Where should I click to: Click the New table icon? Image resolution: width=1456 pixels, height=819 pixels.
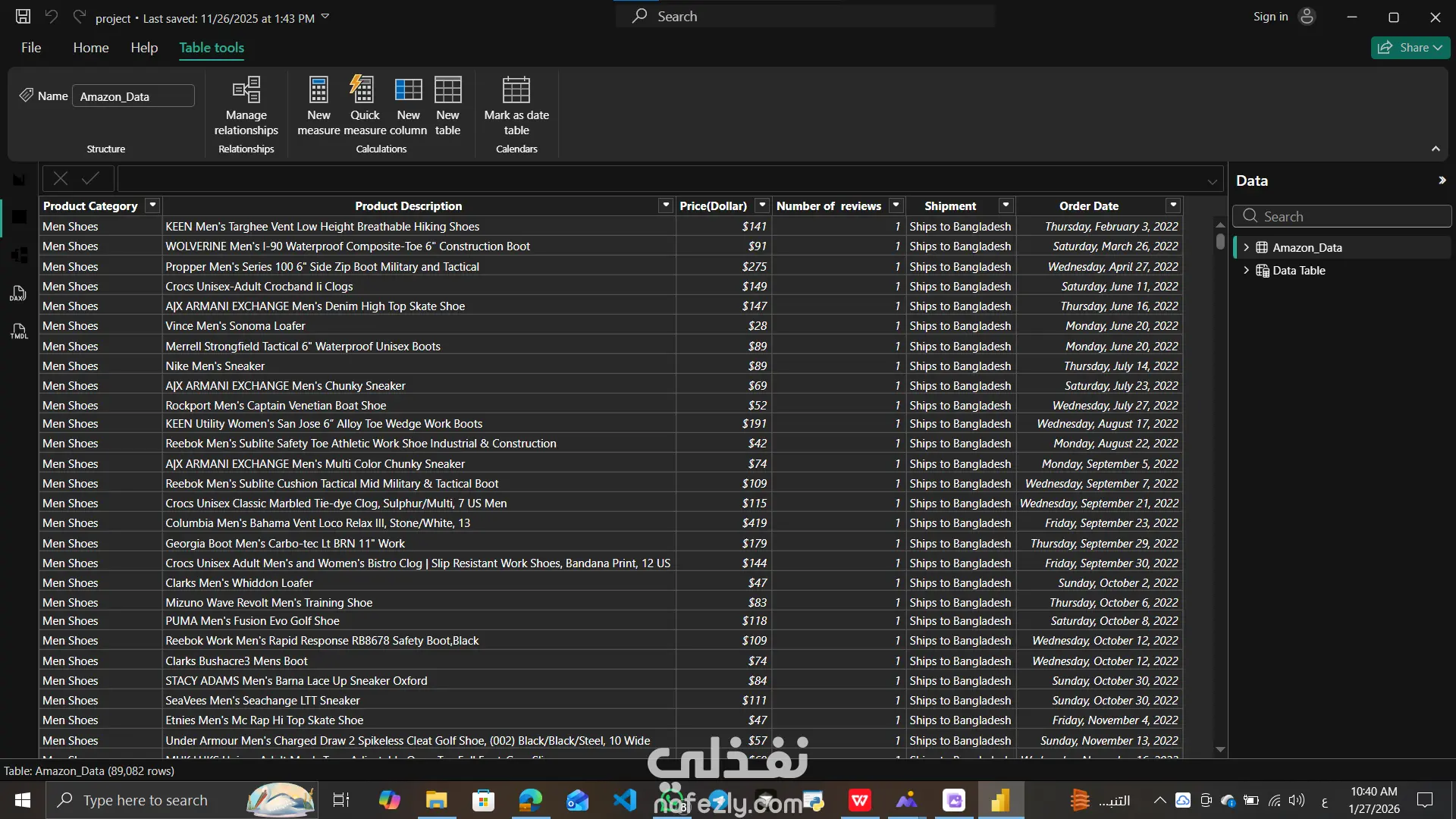tap(447, 90)
